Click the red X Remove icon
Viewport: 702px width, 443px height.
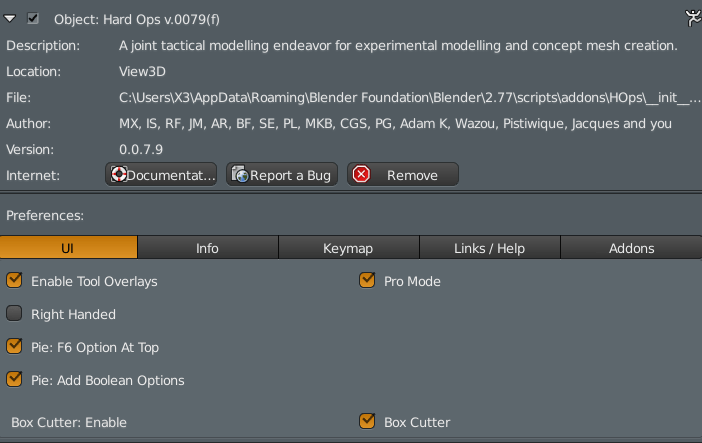361,175
